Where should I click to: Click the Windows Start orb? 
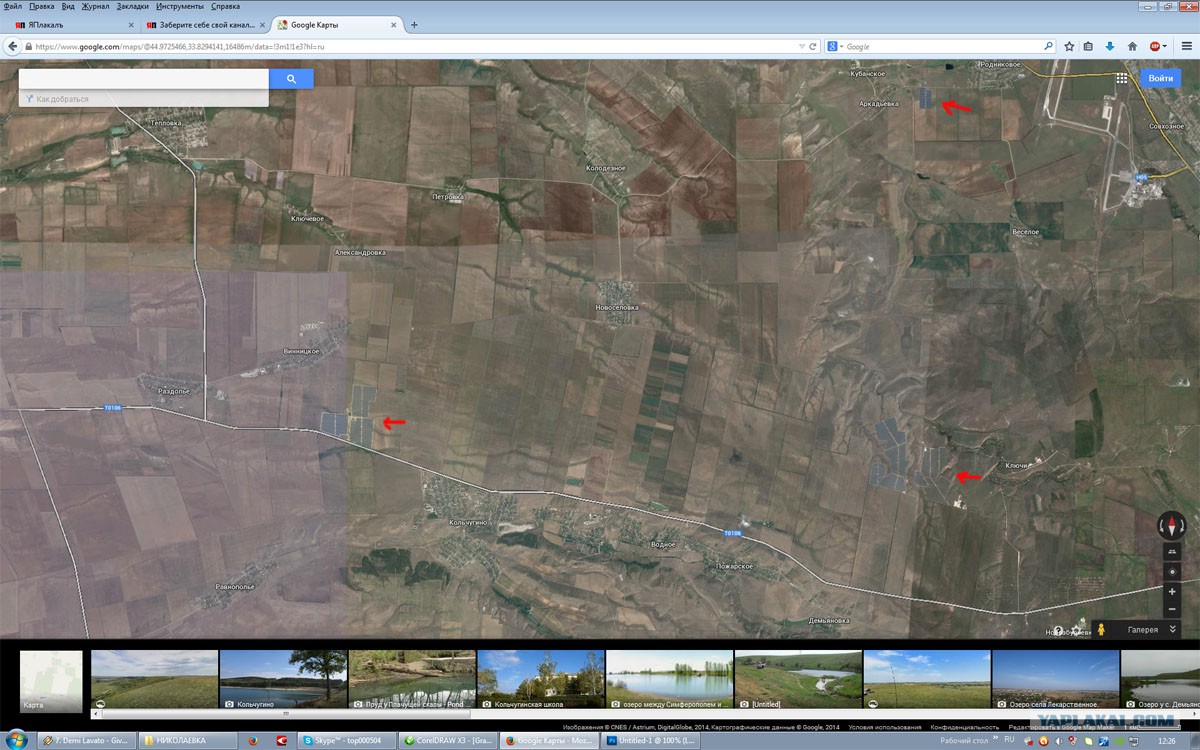(16, 740)
